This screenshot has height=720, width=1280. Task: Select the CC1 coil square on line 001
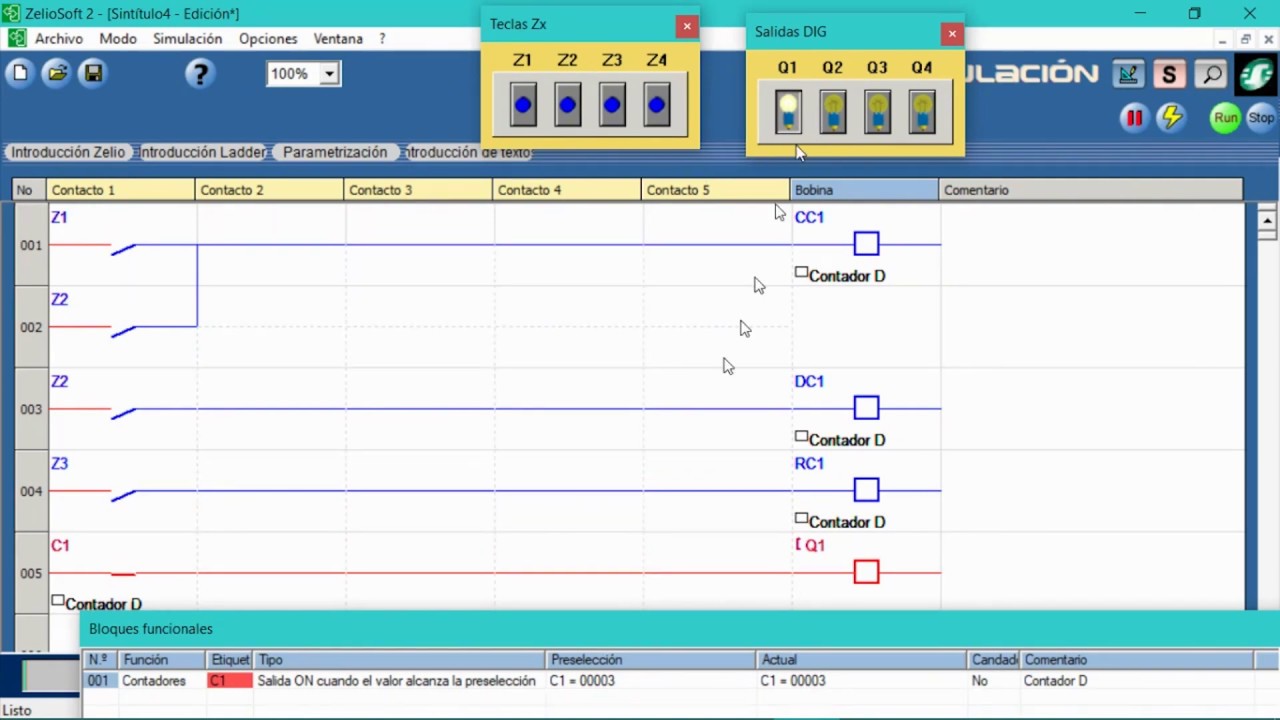point(866,244)
